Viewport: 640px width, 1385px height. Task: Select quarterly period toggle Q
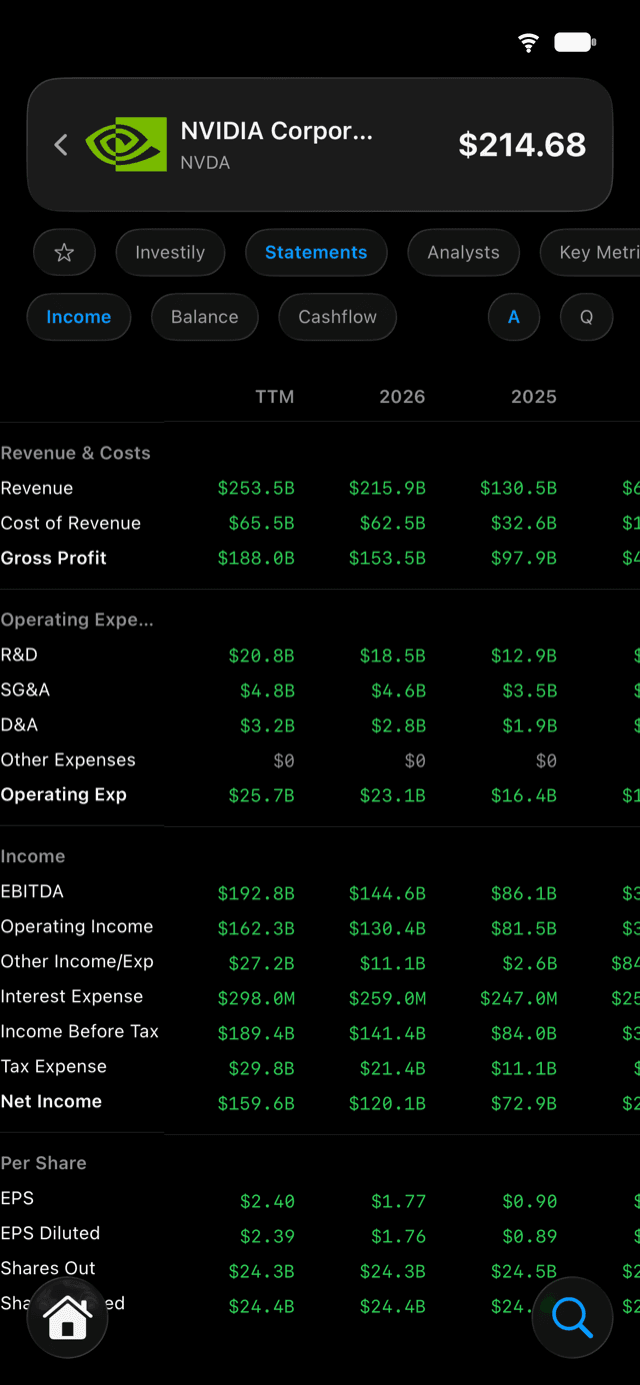click(587, 317)
